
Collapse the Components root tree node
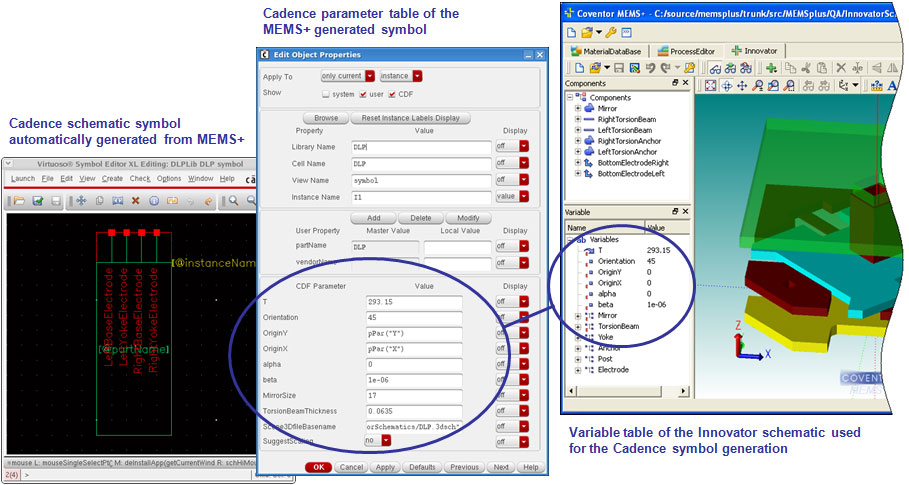(570, 97)
